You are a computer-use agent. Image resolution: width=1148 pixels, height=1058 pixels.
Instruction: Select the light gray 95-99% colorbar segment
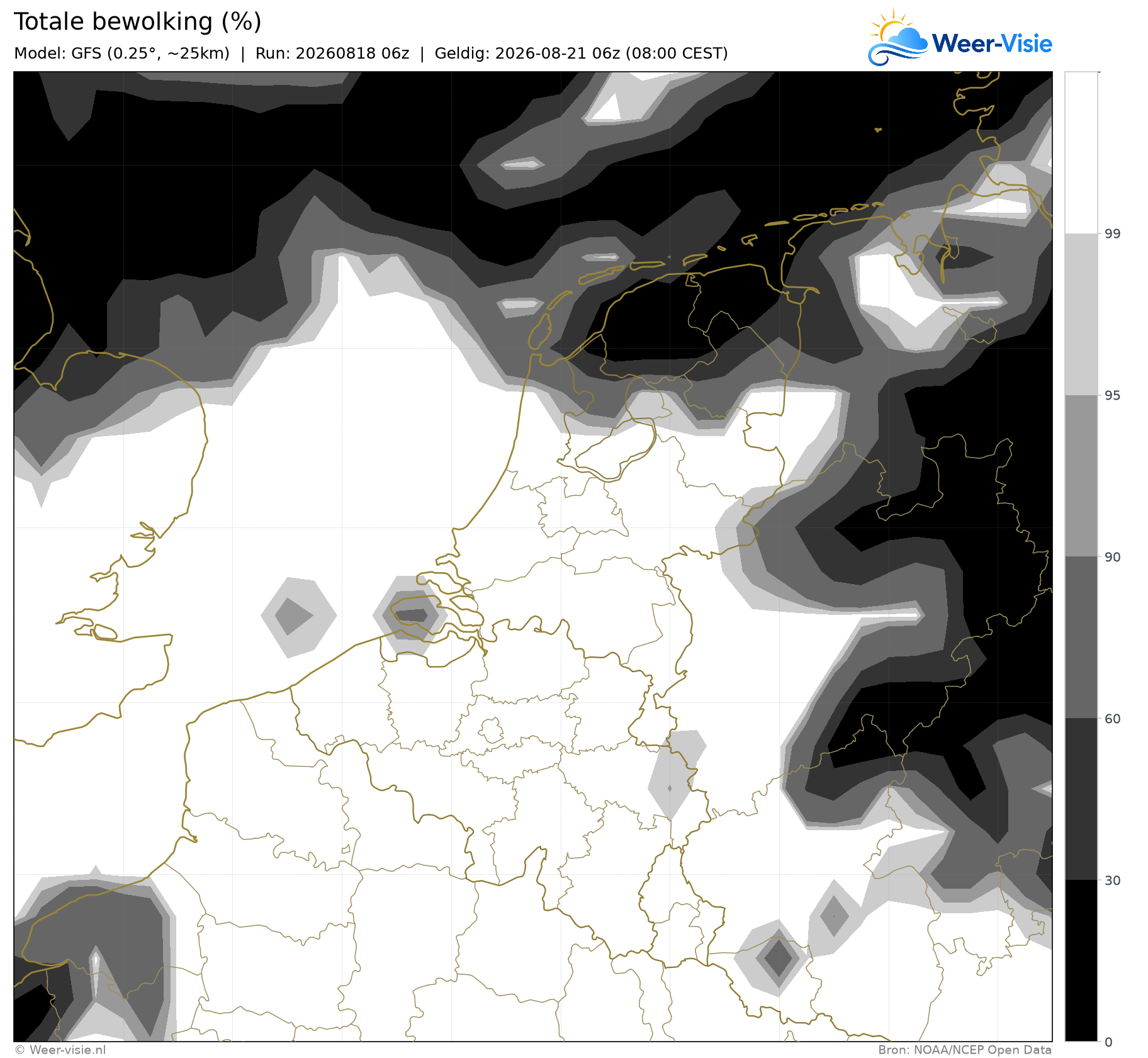[1081, 314]
